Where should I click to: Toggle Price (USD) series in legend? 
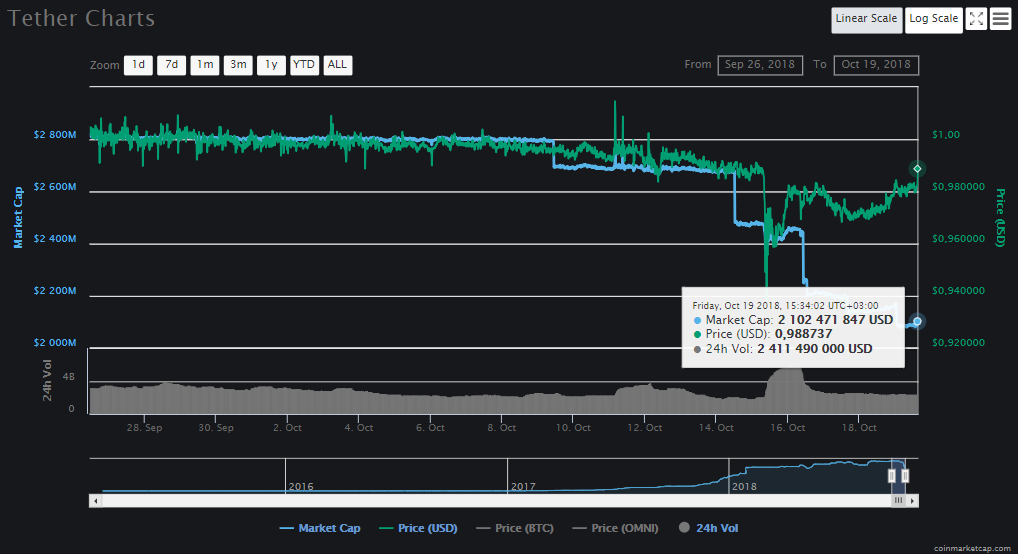417,528
